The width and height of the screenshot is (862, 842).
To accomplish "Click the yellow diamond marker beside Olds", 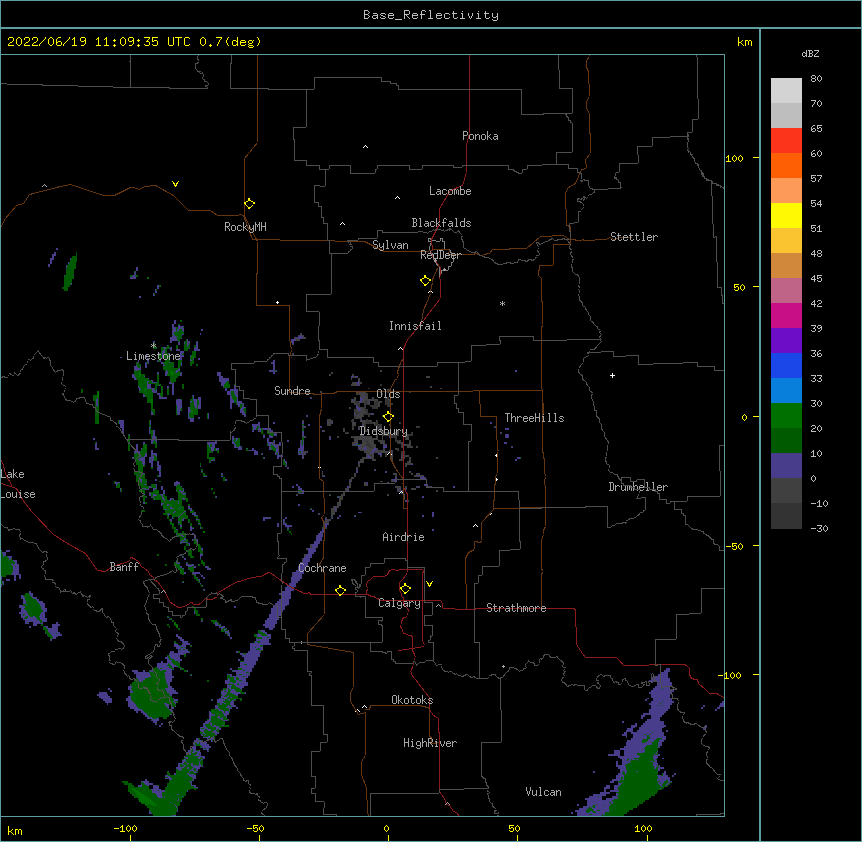I will point(388,417).
